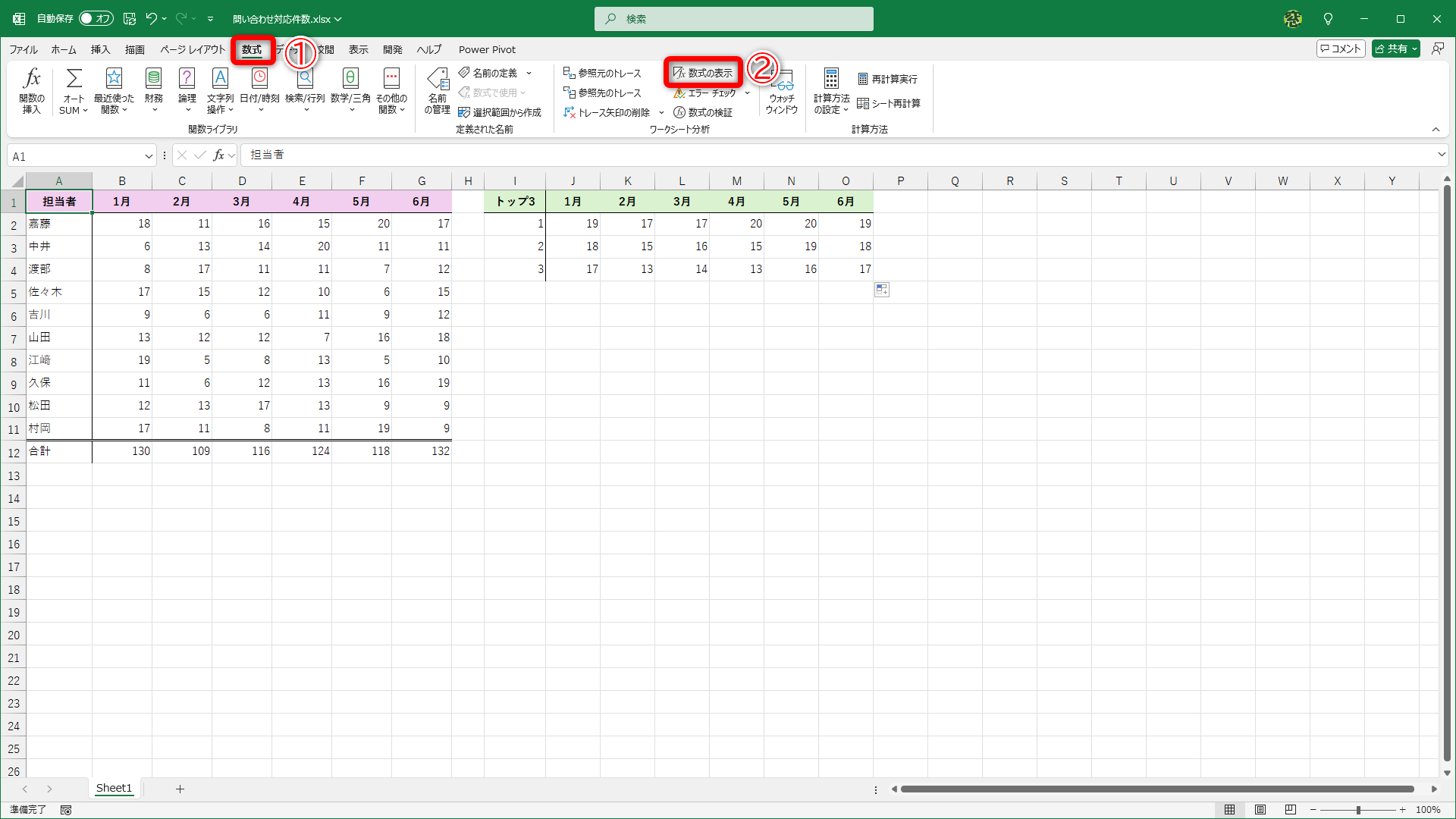Click Trace Precedents (参照元のトレース)
Screen dimensions: 1456x819
[x=603, y=73]
